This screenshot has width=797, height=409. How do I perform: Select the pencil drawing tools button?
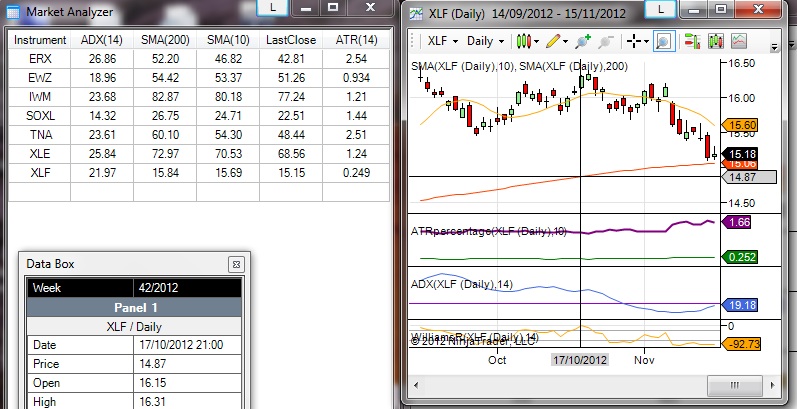click(x=553, y=41)
